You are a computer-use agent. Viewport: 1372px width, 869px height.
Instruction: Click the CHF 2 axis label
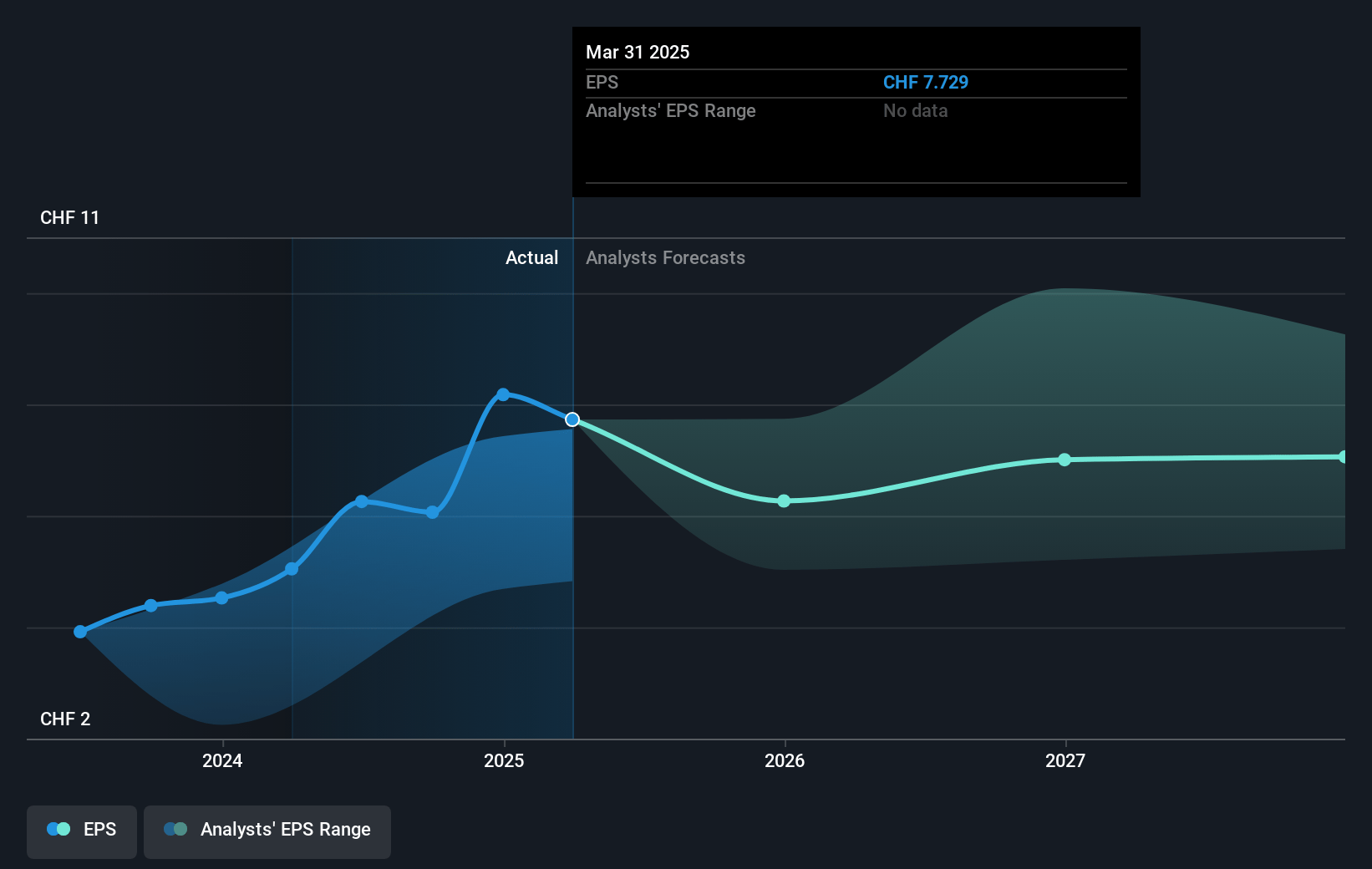pyautogui.click(x=65, y=719)
